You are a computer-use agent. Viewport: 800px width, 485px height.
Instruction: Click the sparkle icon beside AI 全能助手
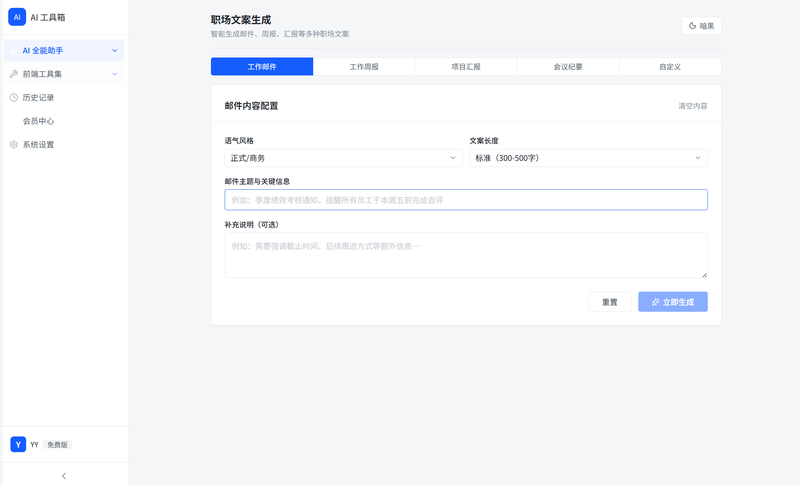(14, 50)
